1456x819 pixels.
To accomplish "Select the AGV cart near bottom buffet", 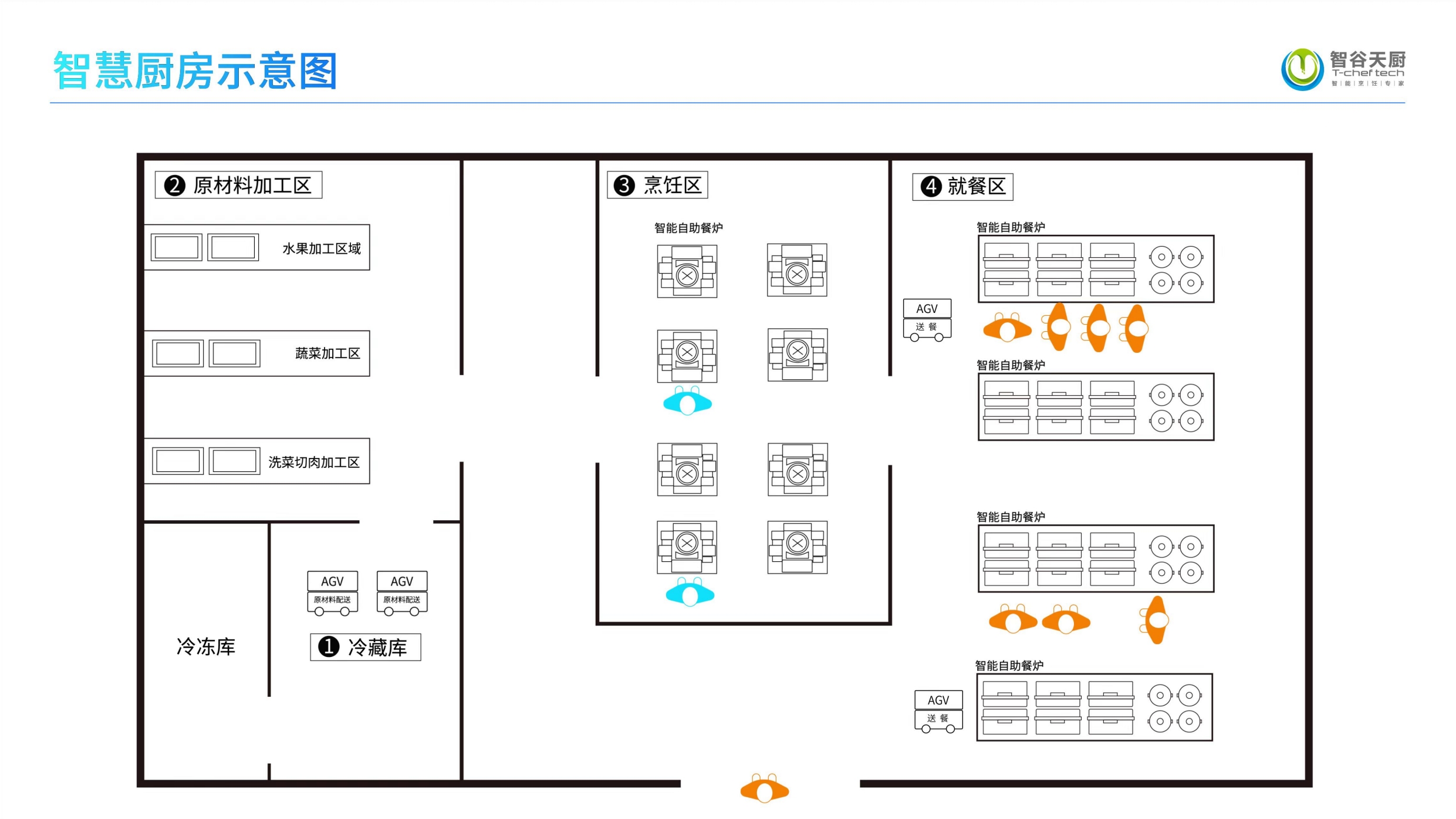I will point(938,711).
